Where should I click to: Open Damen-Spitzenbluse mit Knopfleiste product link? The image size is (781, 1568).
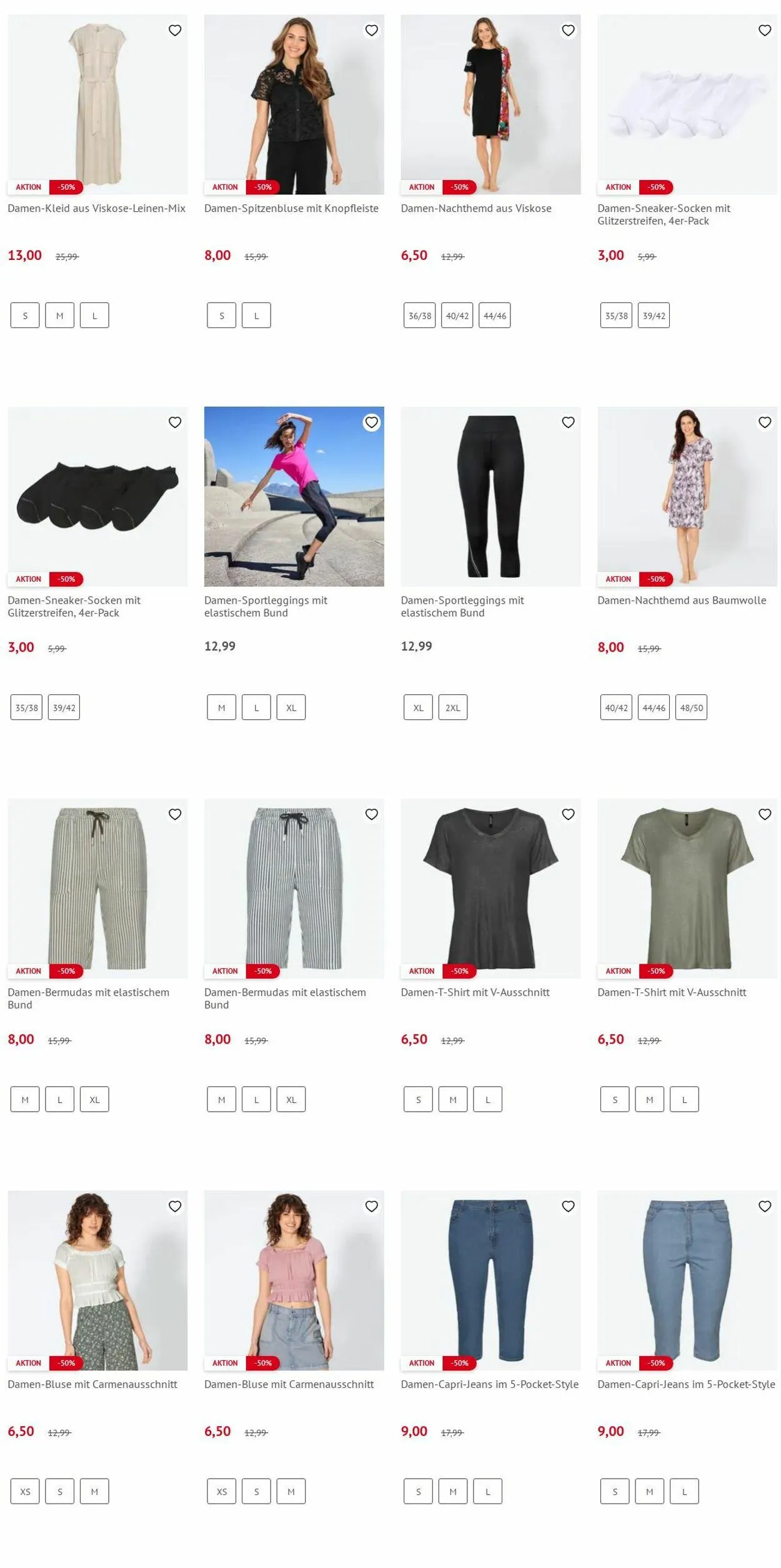(291, 208)
